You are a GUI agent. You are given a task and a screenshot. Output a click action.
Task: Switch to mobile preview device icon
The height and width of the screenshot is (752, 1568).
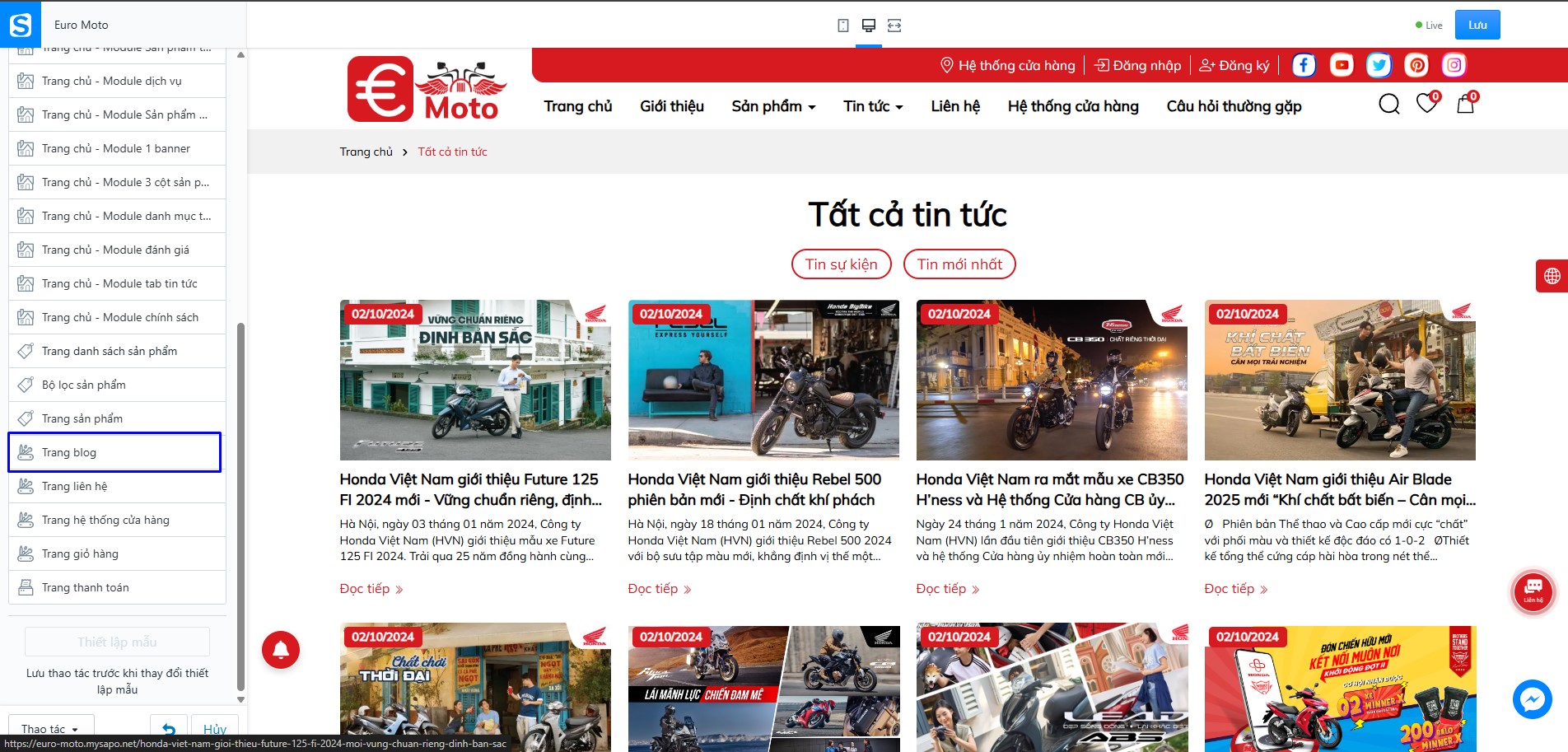pos(843,26)
